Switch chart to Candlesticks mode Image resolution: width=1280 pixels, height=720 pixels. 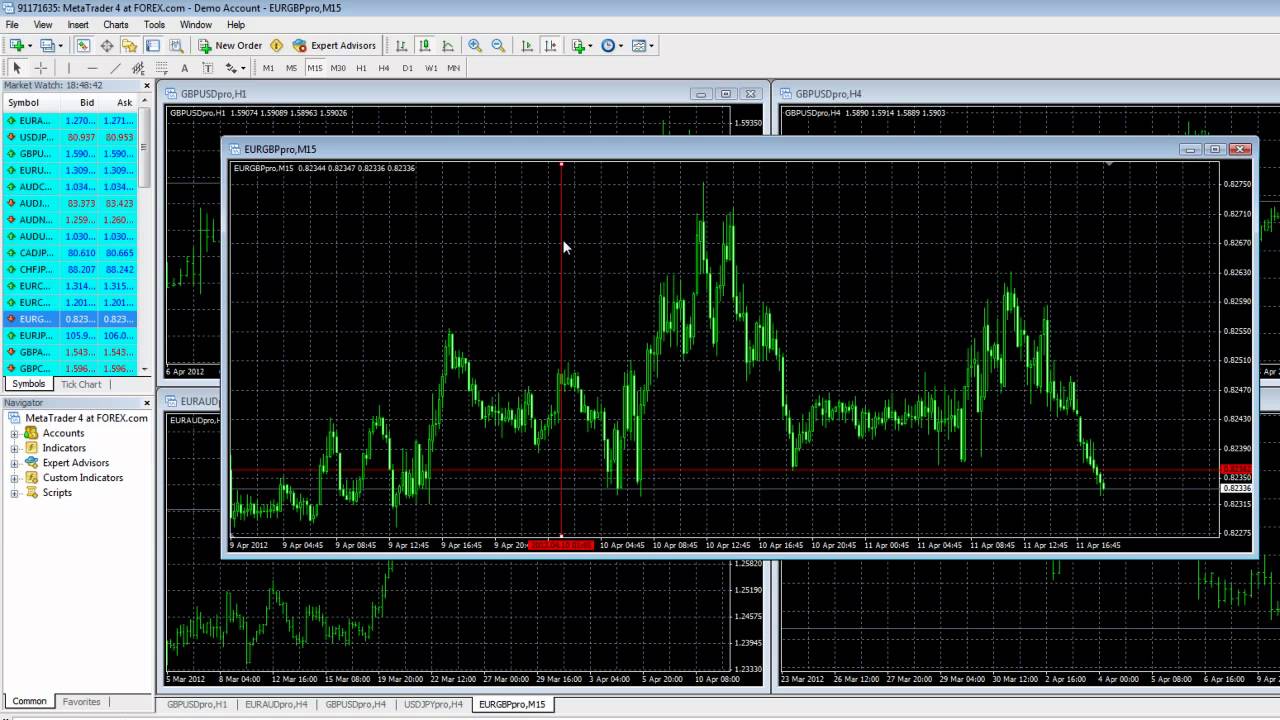pos(424,45)
